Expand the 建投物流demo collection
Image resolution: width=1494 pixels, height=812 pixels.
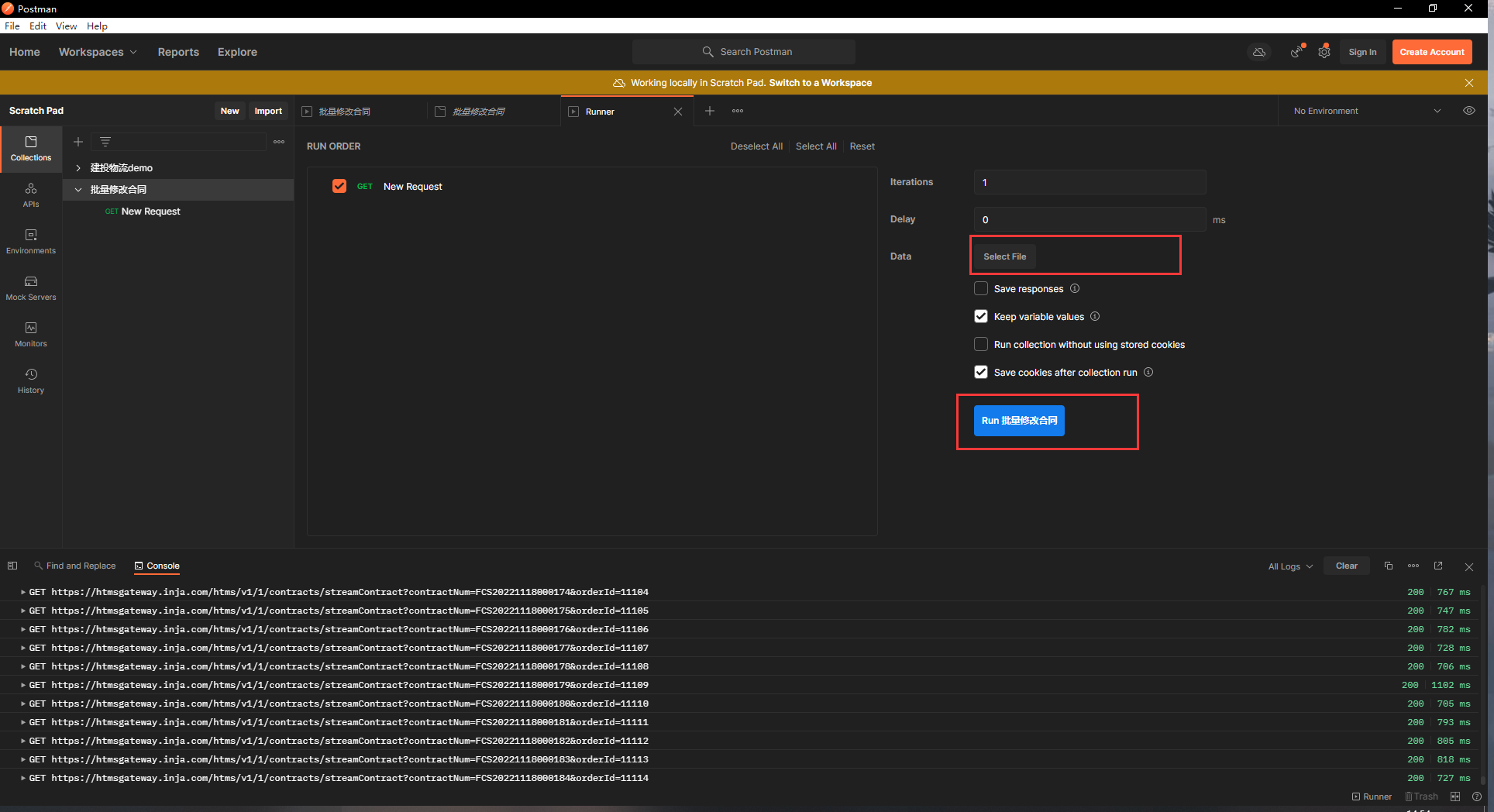coord(78,167)
